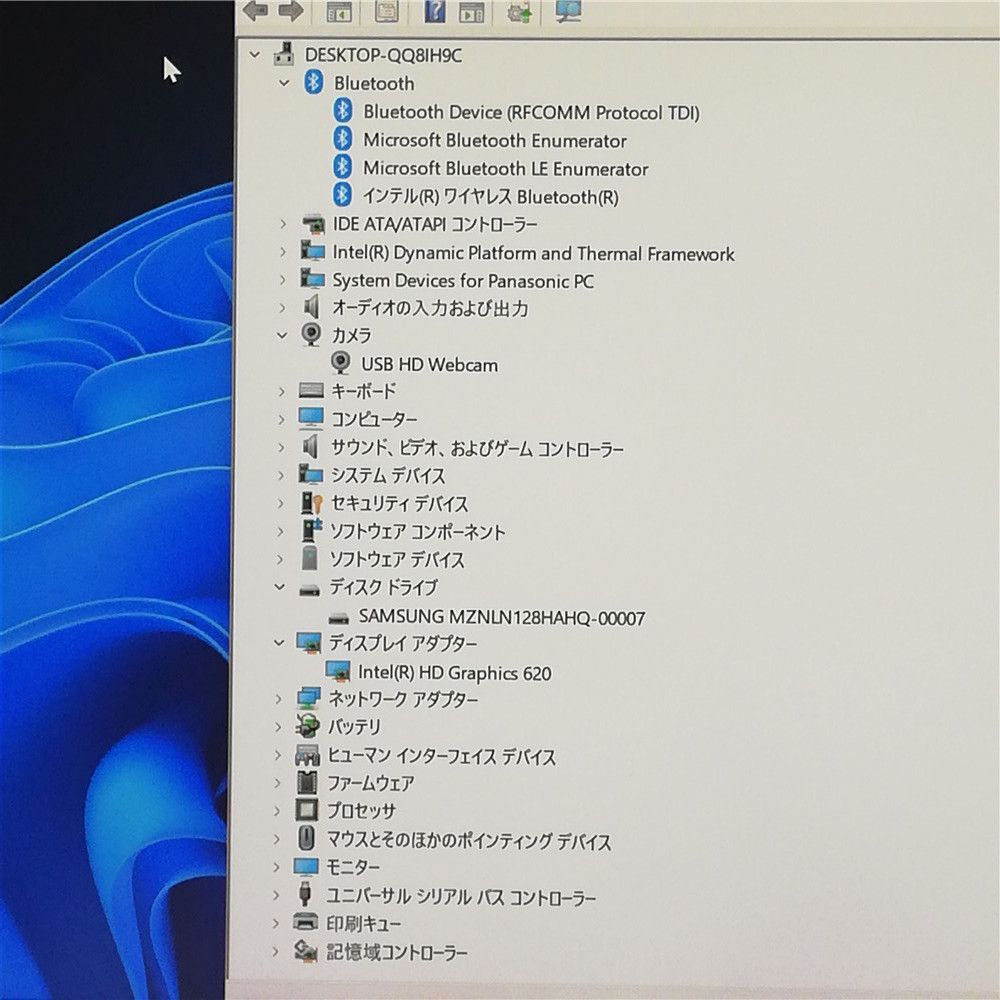The height and width of the screenshot is (1000, 1000).
Task: Click the icon of Bluetooth Device (RFCOMM Protocol TDI)
Action: (x=343, y=110)
